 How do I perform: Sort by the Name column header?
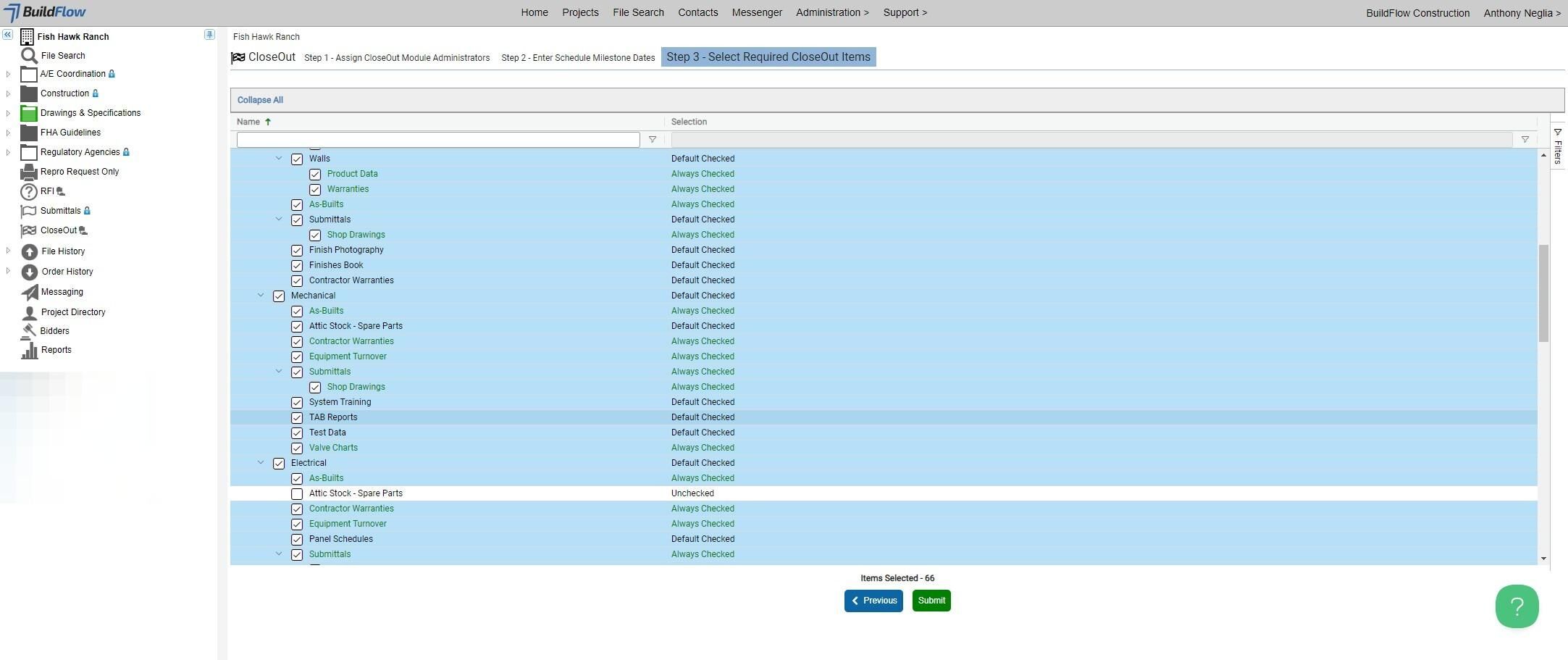click(248, 122)
